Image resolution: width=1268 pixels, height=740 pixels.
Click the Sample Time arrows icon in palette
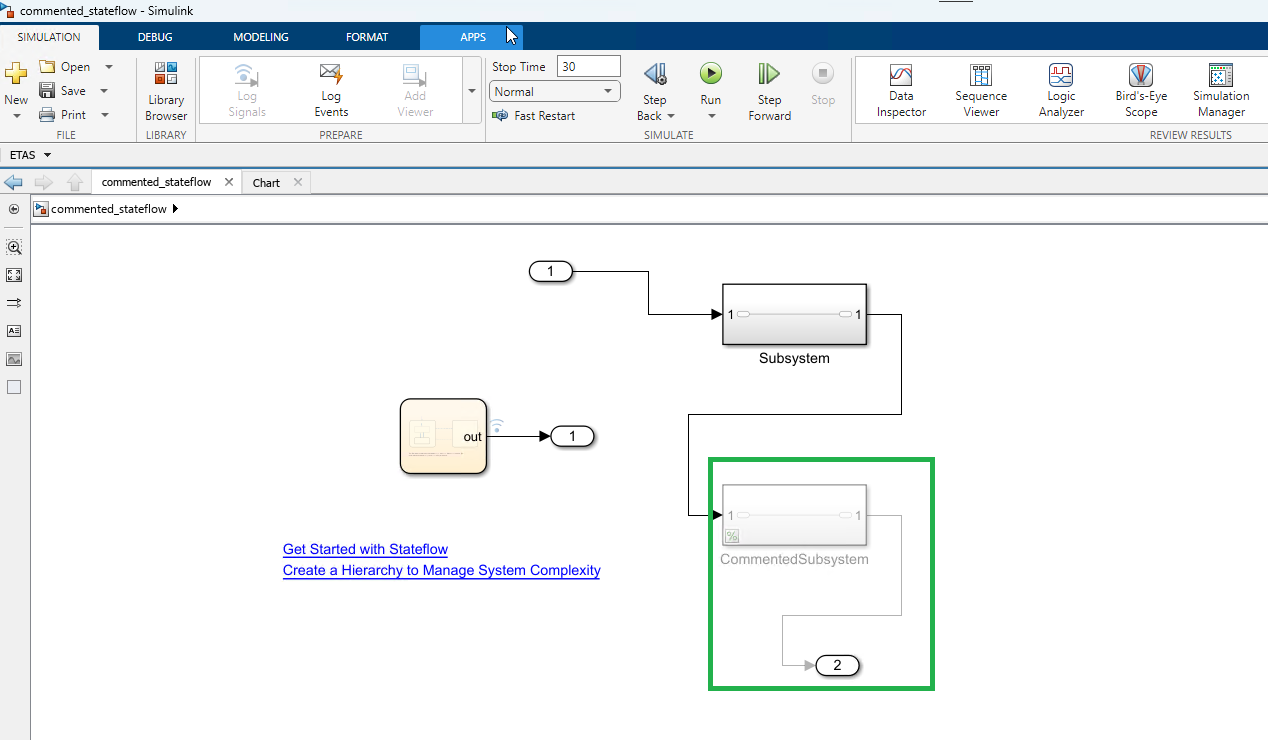[14, 303]
